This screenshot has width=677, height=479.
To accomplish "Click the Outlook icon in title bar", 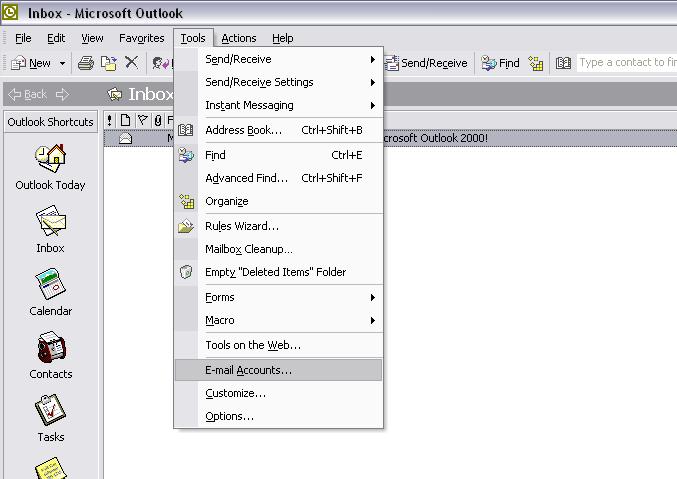I will pos(9,12).
